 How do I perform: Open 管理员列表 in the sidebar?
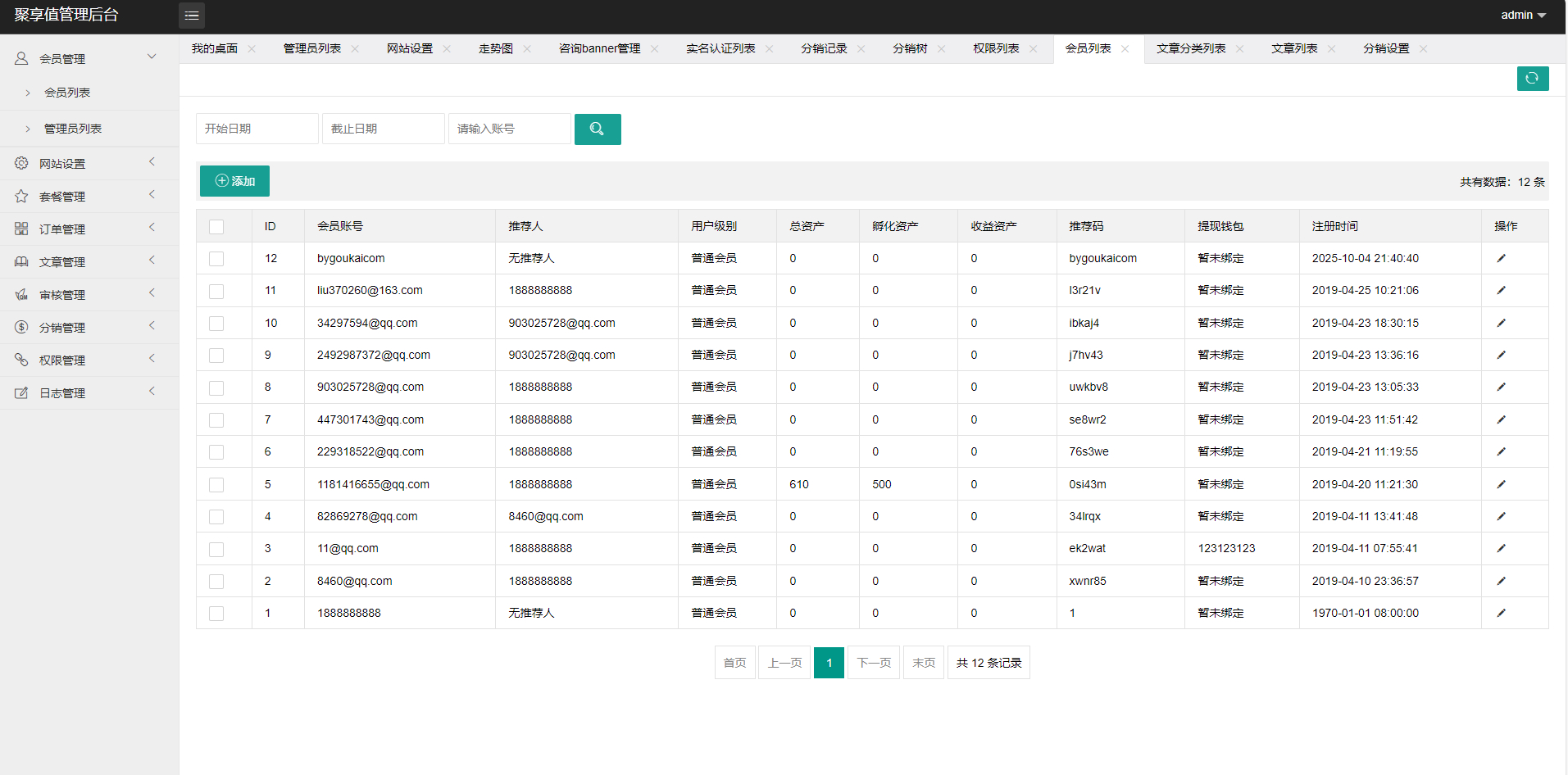point(73,129)
